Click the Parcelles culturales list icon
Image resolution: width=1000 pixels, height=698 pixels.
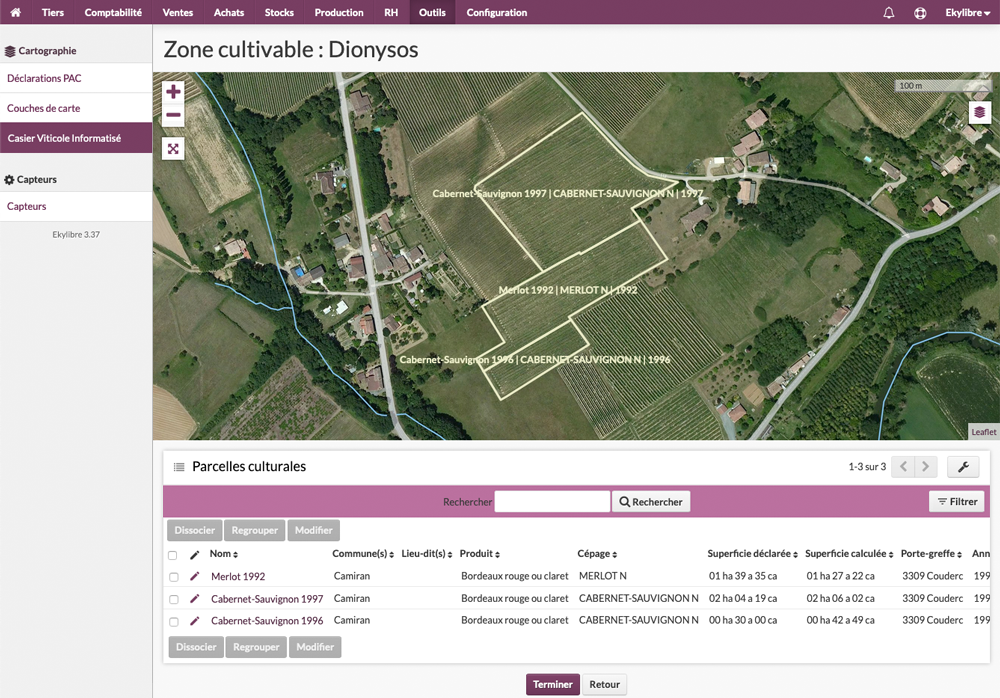point(179,467)
